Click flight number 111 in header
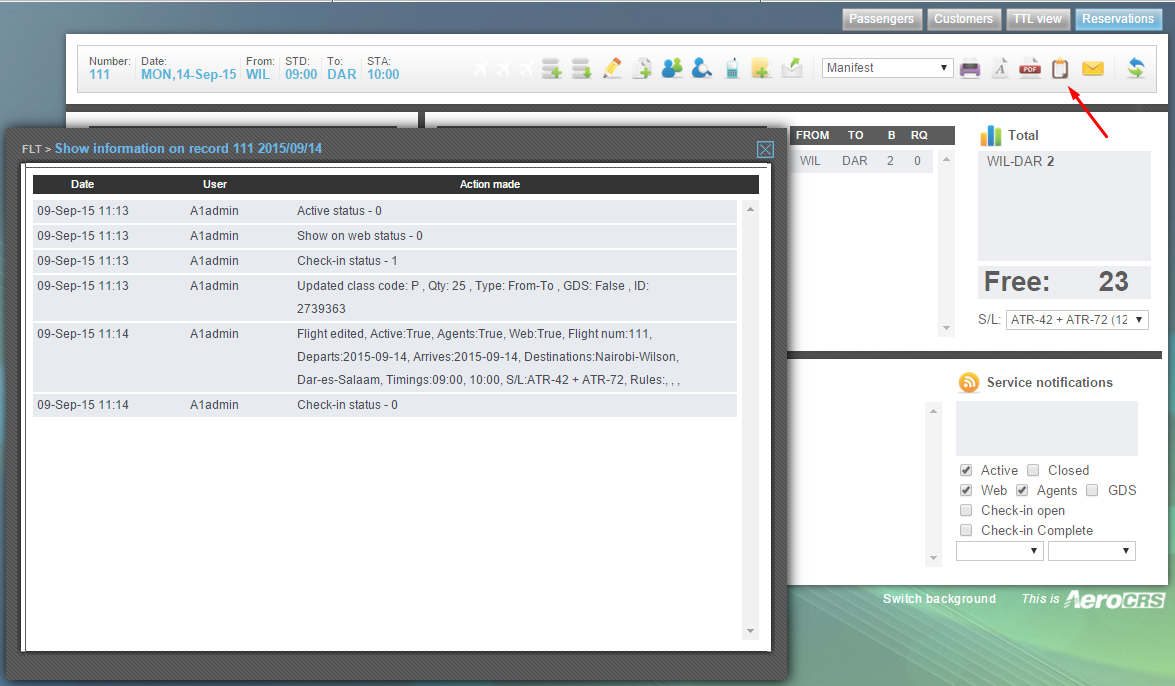 click(100, 74)
